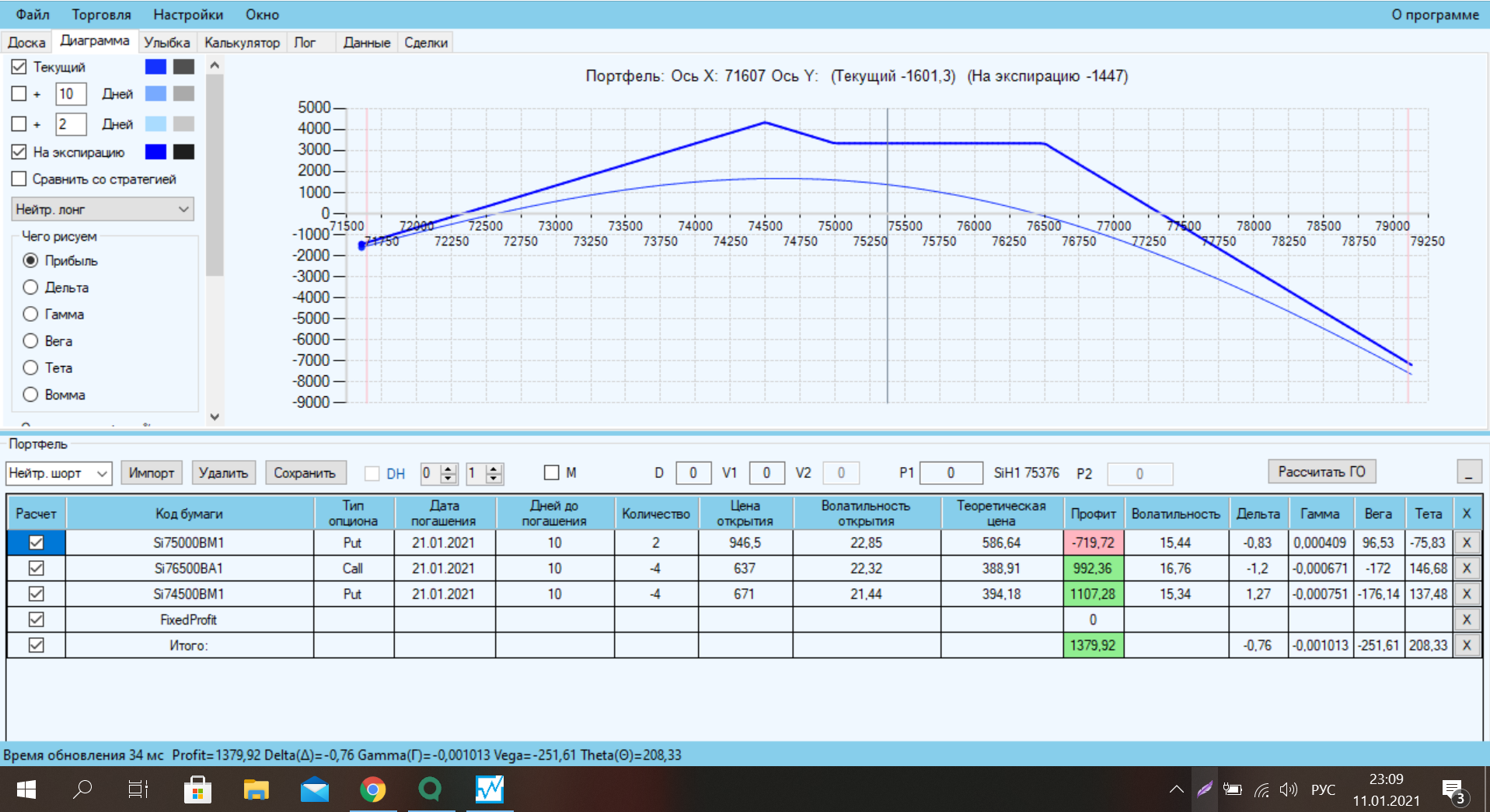Uncheck Расчет for Si76500BA1 row

(x=36, y=569)
